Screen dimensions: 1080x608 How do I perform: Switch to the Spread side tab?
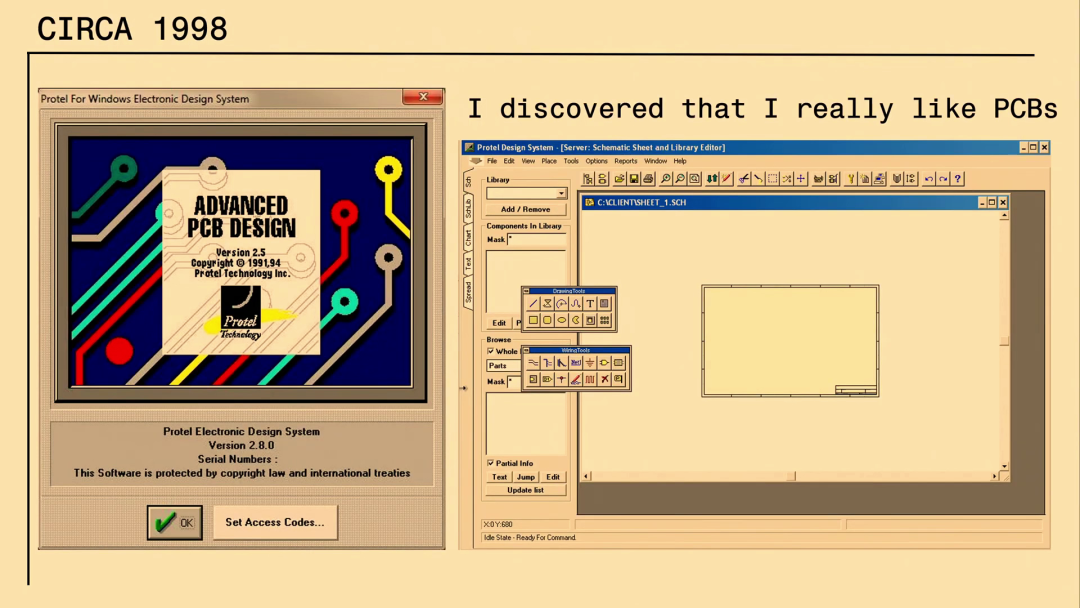point(468,293)
